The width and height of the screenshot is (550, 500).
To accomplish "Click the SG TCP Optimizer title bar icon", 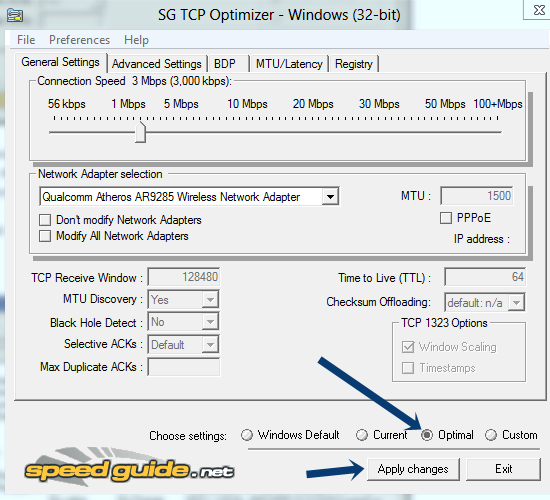I will pos(15,15).
